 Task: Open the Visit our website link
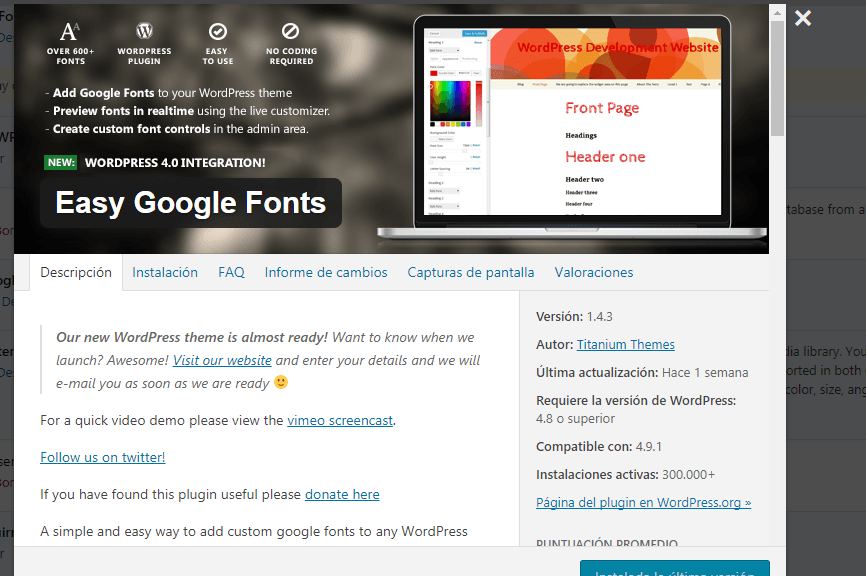pos(222,360)
